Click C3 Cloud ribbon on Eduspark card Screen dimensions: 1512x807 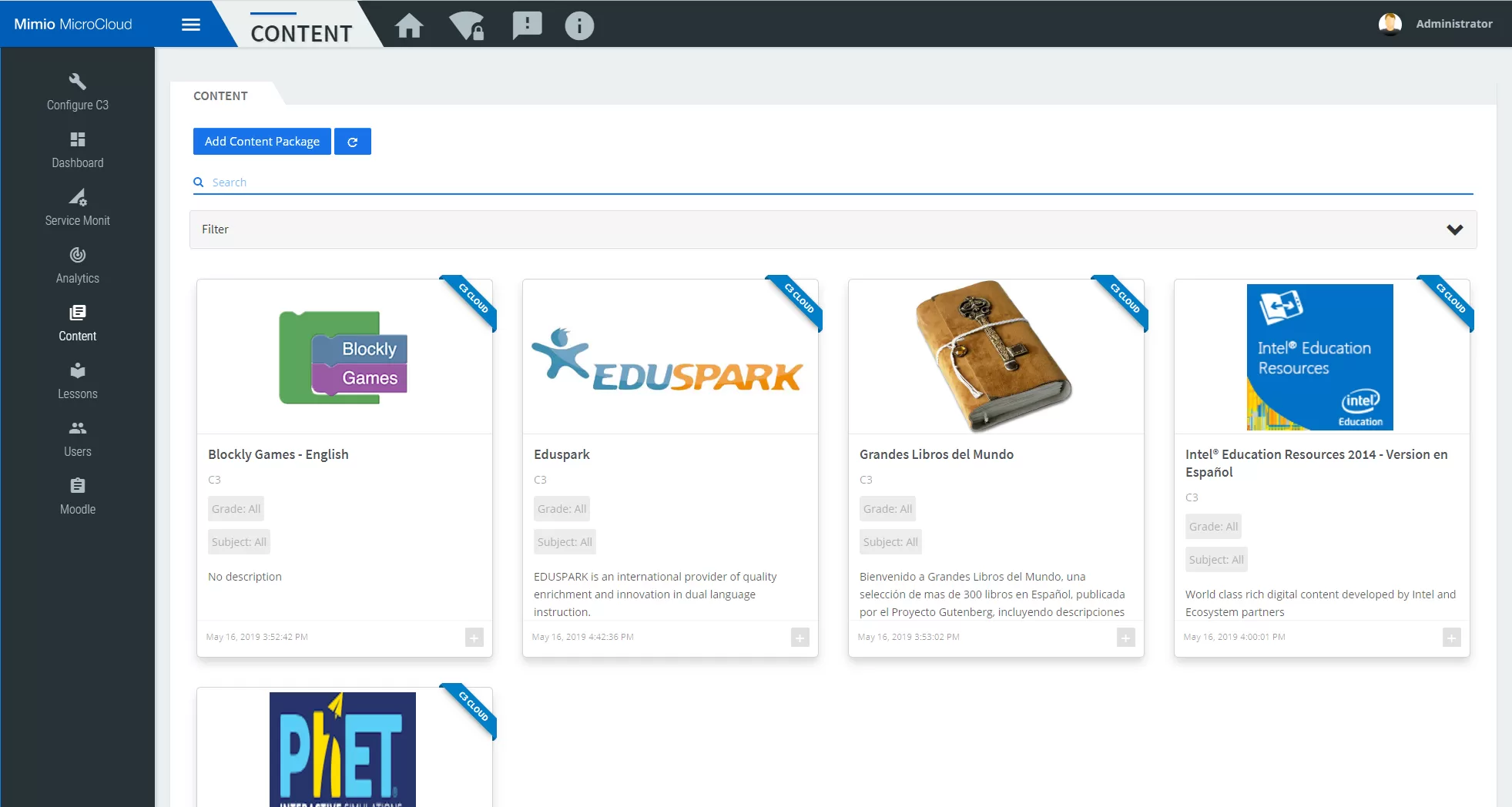click(797, 300)
